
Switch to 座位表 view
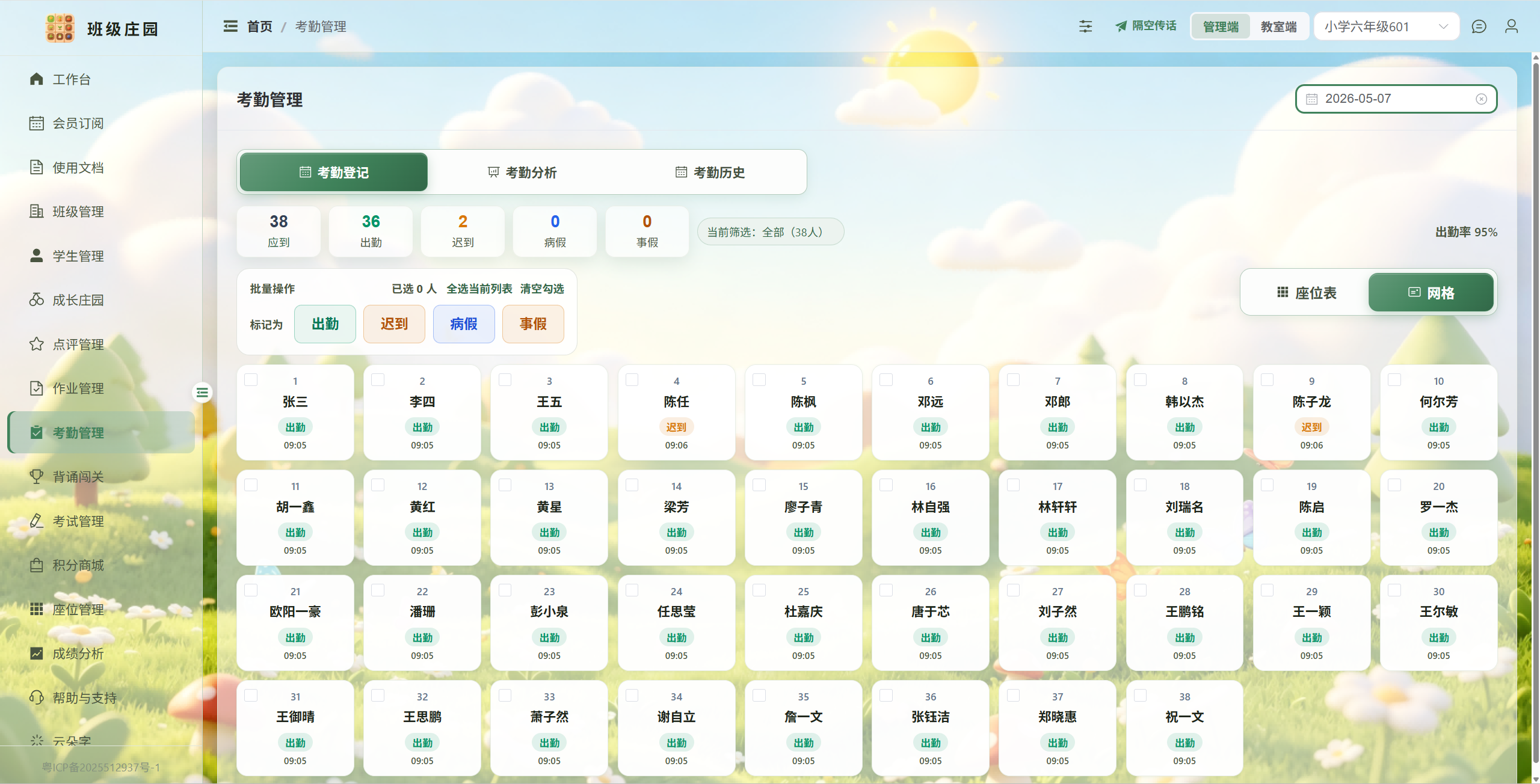[x=1306, y=293]
